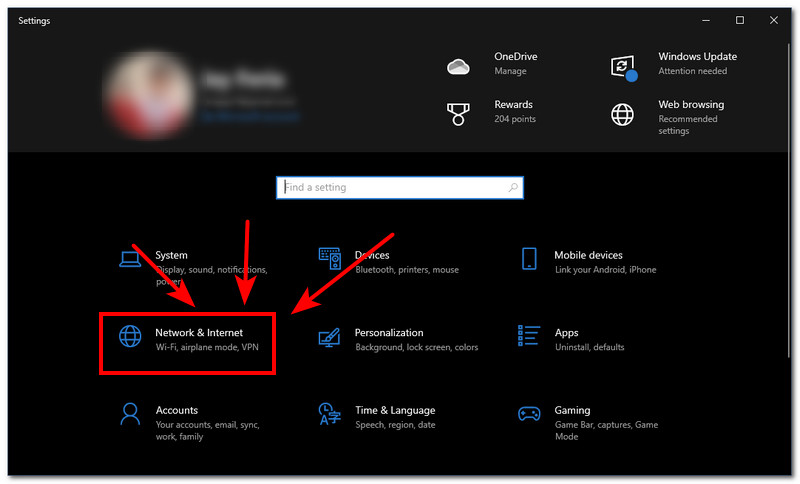Click the Mobile devices phone icon

529,260
